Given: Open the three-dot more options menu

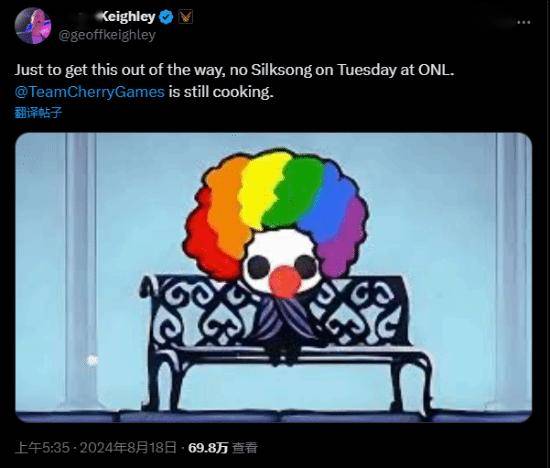Looking at the screenshot, I should tap(524, 22).
